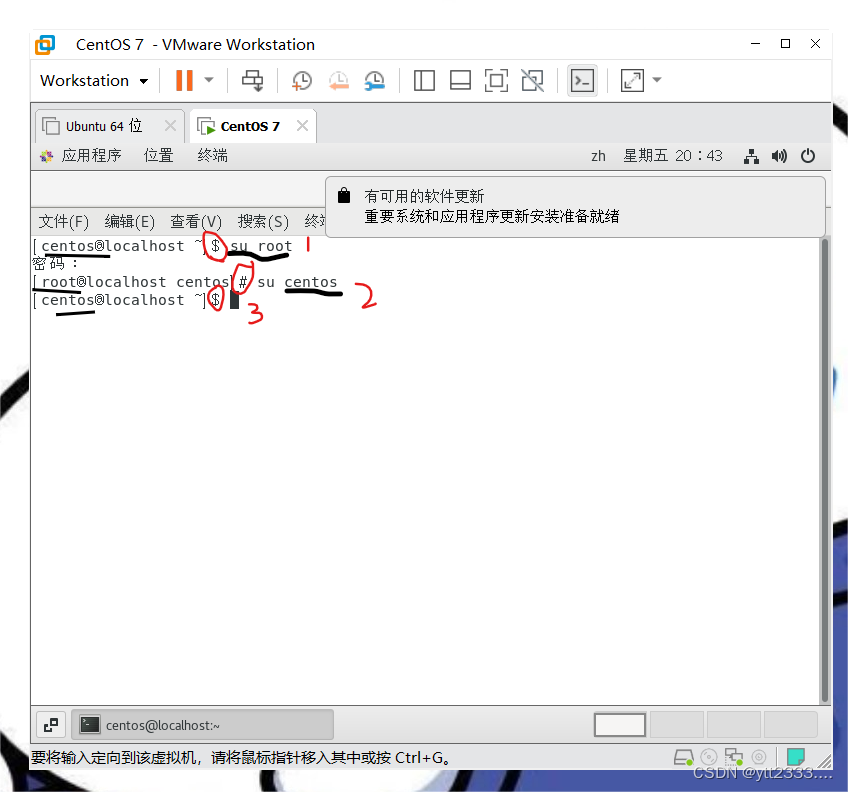848x792 pixels.
Task: Close the CentOS 7 tab
Action: (303, 126)
